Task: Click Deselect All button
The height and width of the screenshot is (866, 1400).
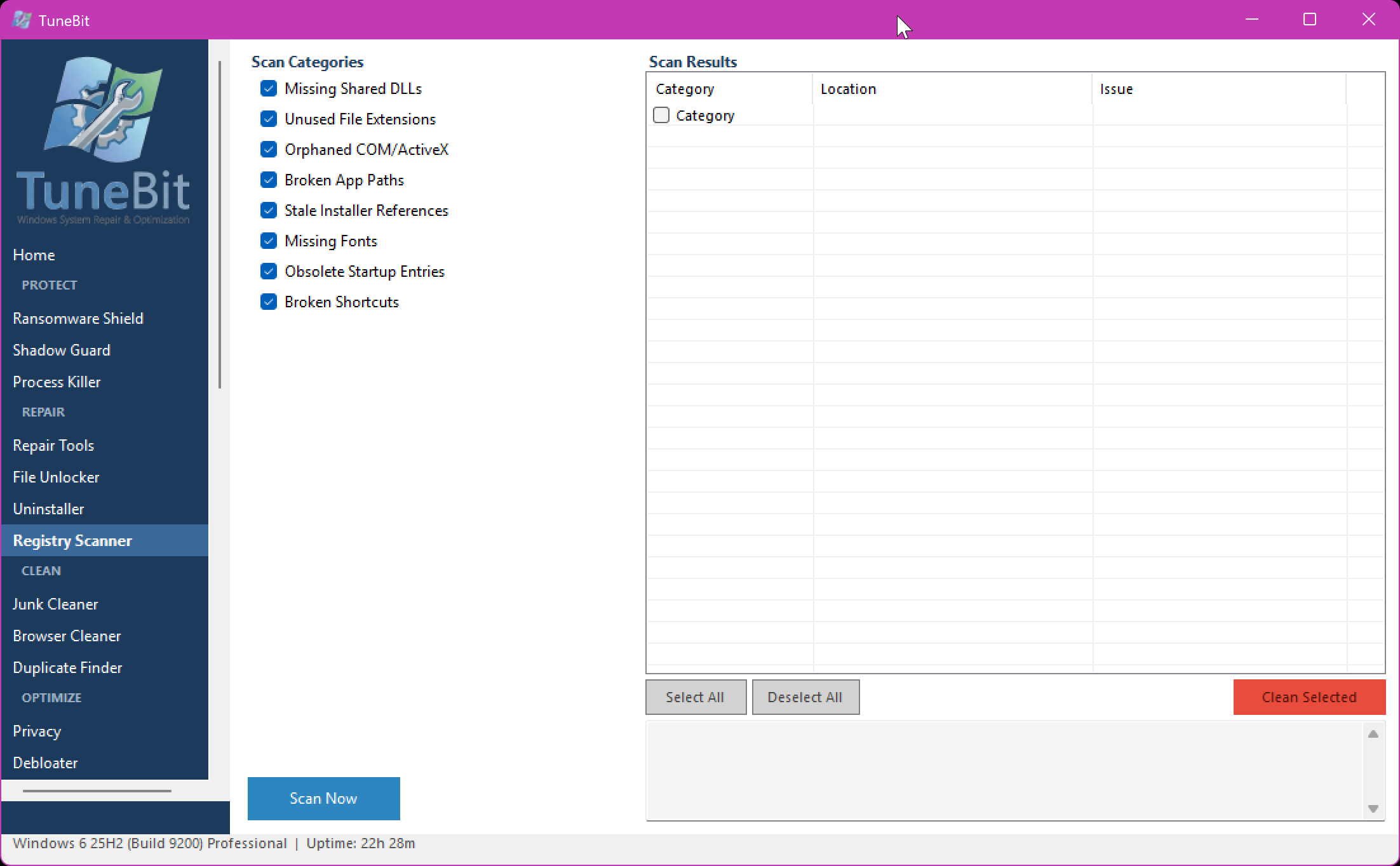Action: 805,697
